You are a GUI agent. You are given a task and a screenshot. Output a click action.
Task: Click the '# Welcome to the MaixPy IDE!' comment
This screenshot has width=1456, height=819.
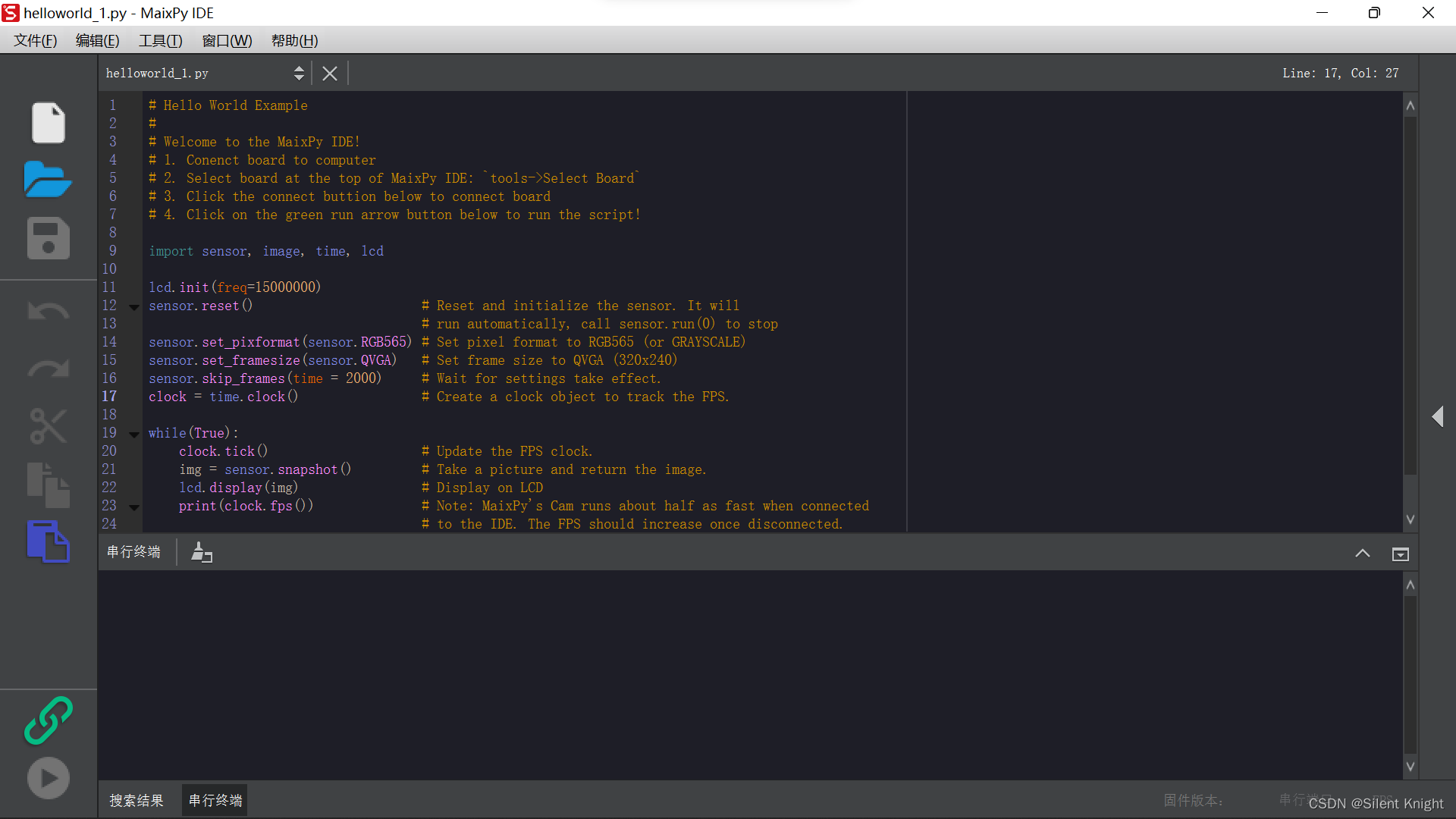255,142
